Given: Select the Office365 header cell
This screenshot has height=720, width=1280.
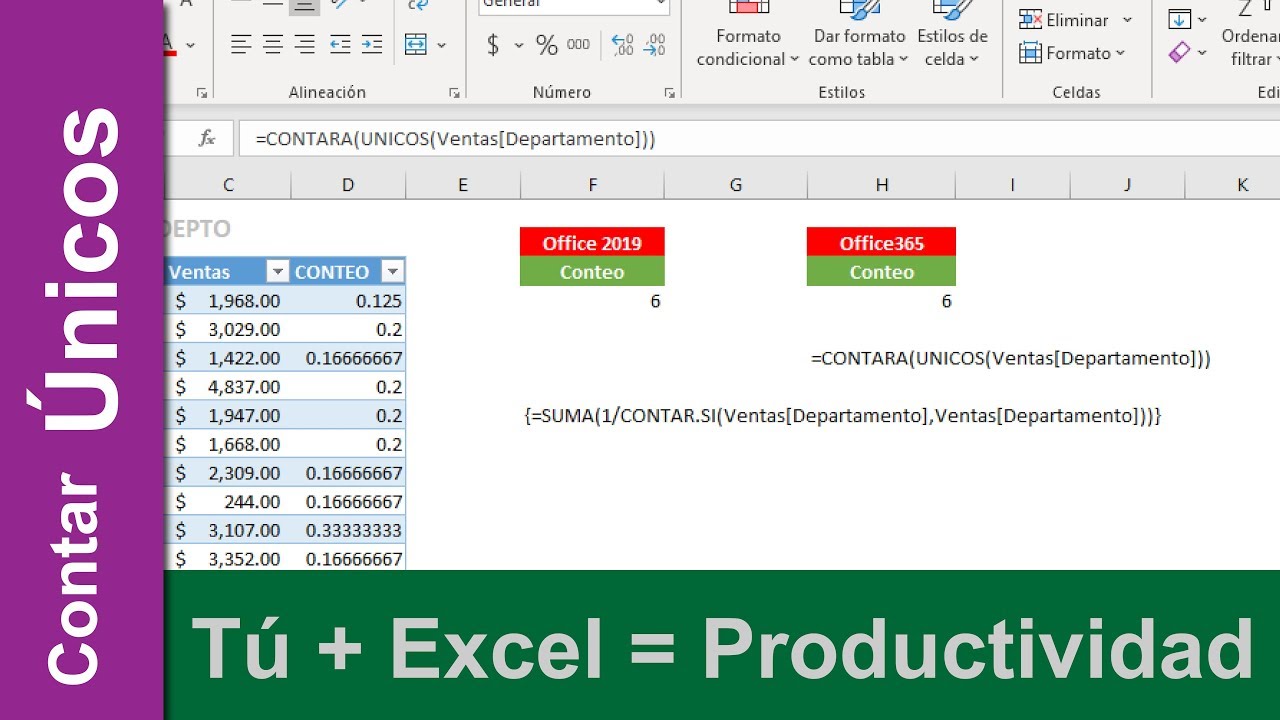Looking at the screenshot, I should [x=881, y=242].
